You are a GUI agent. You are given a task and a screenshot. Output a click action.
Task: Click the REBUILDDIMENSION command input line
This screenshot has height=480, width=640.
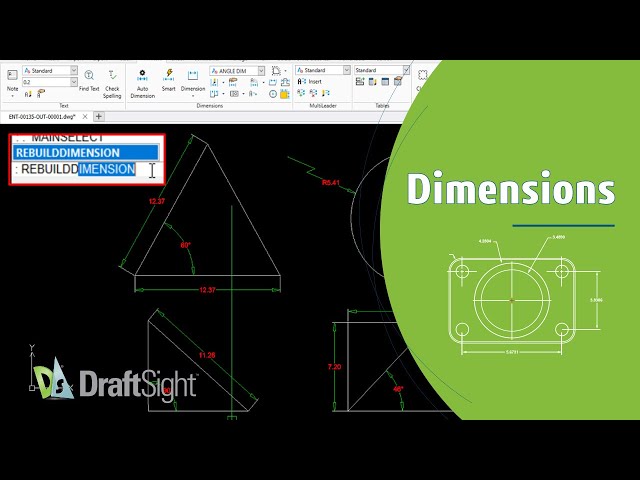[x=85, y=169]
